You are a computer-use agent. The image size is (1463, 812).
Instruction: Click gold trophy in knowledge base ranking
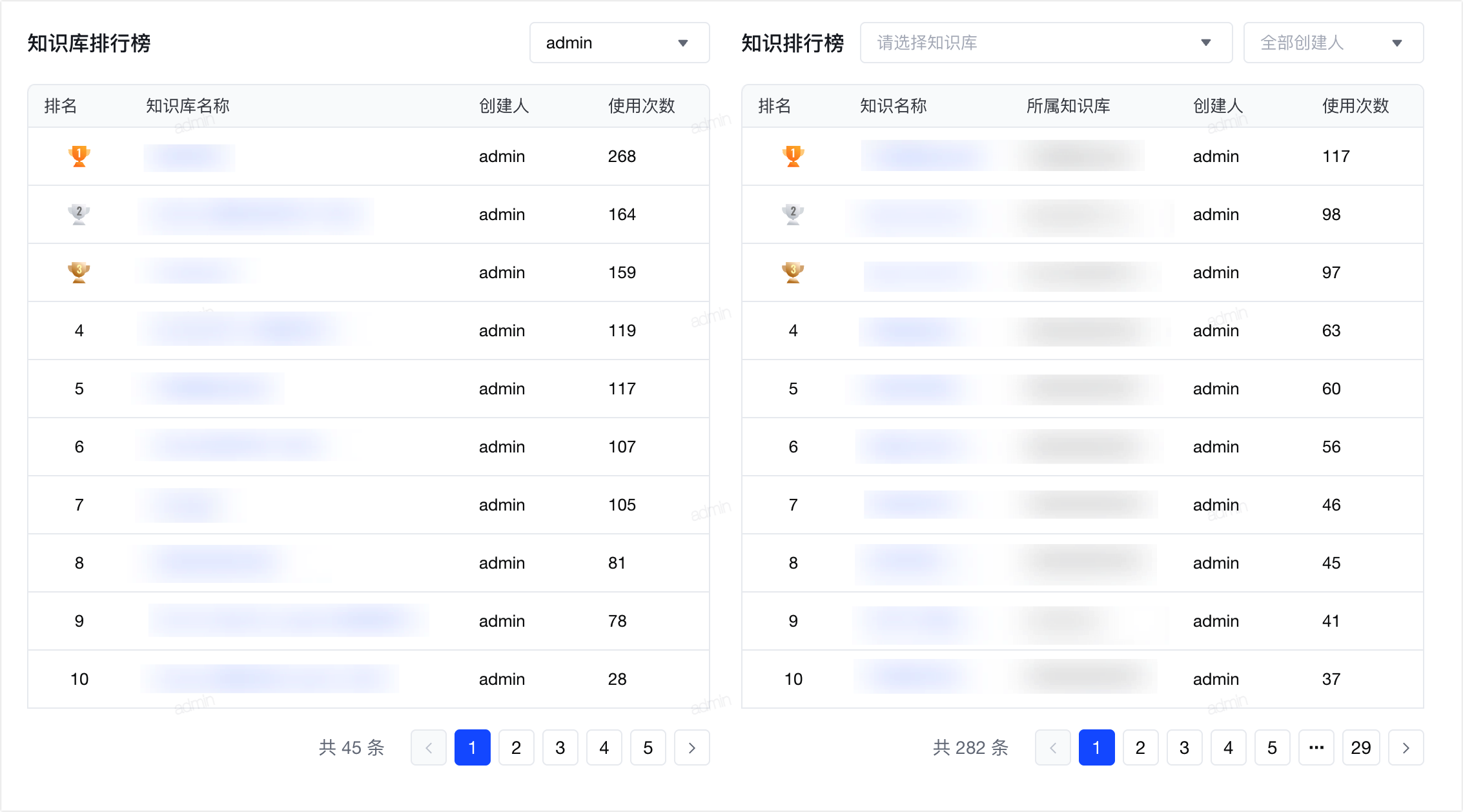79,156
